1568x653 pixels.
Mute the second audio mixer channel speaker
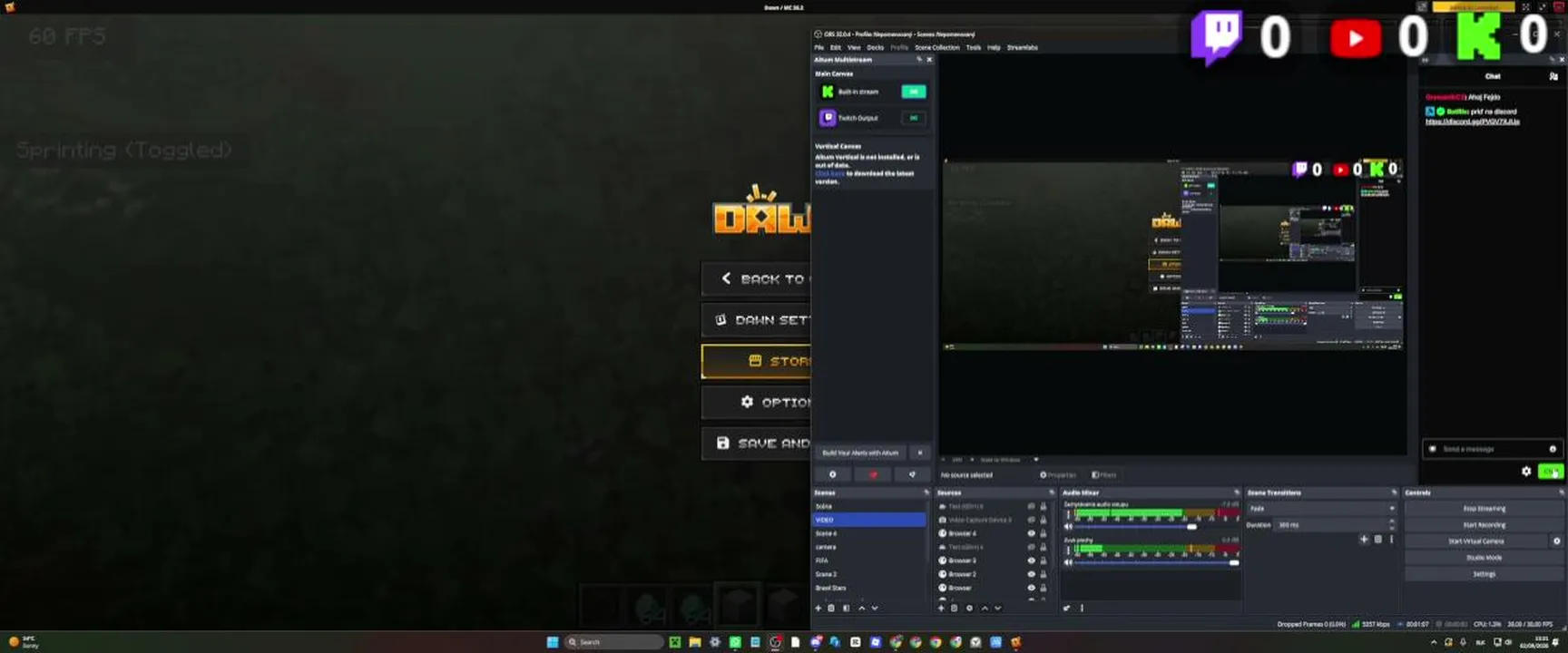coord(1068,562)
